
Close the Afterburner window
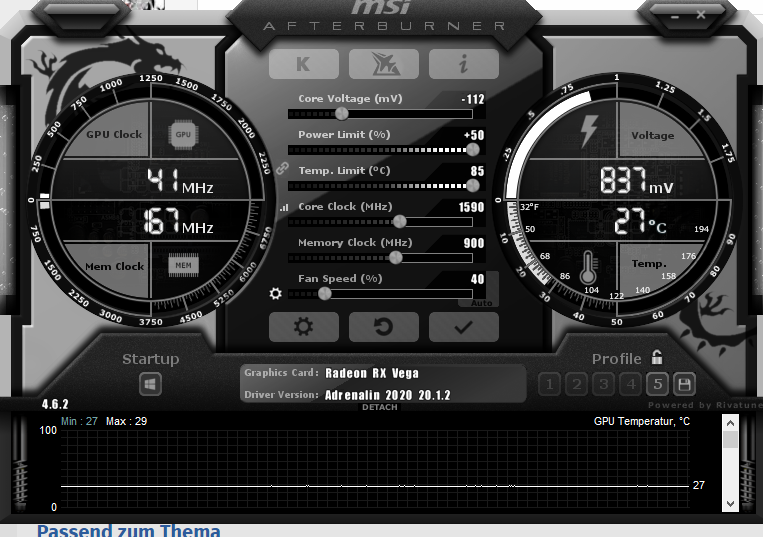701,15
